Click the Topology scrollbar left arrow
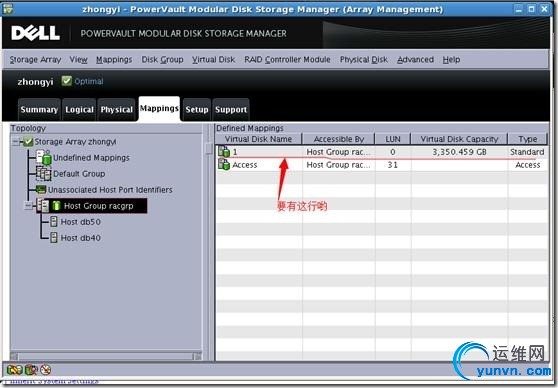This screenshot has width=558, height=388. [14, 356]
